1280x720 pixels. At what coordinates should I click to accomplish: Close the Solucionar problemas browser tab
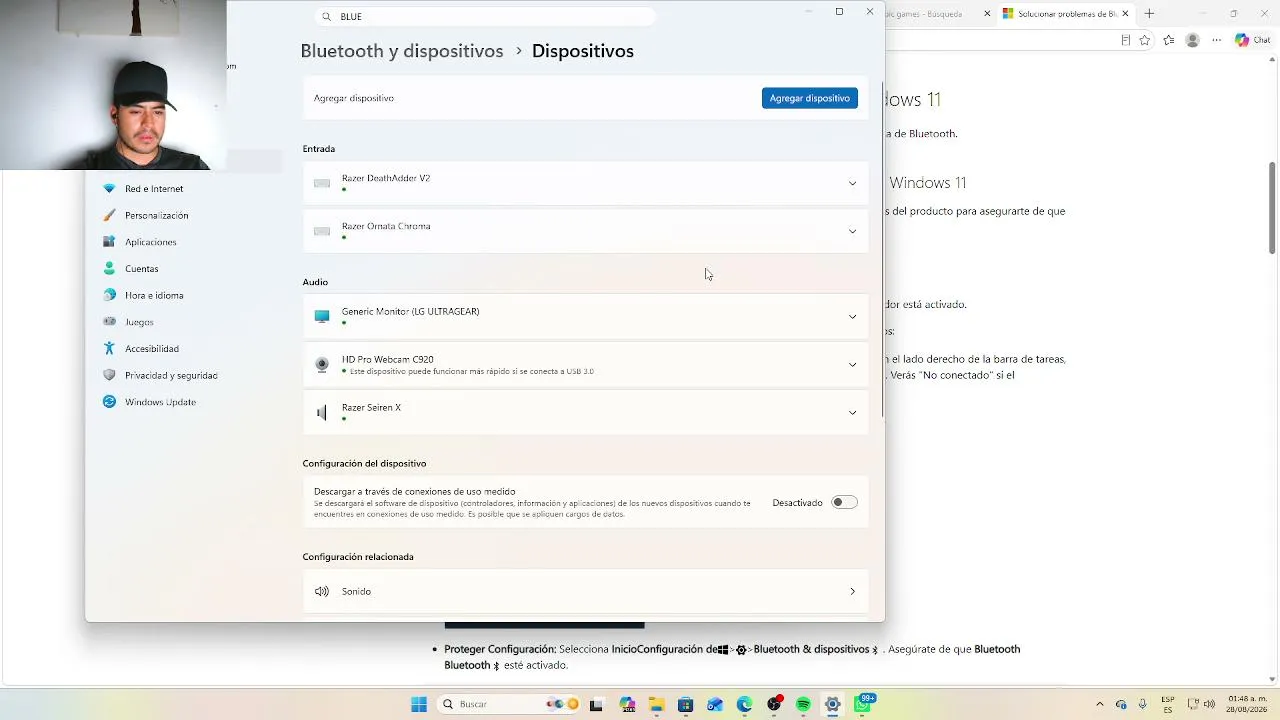pyautogui.click(x=1125, y=14)
